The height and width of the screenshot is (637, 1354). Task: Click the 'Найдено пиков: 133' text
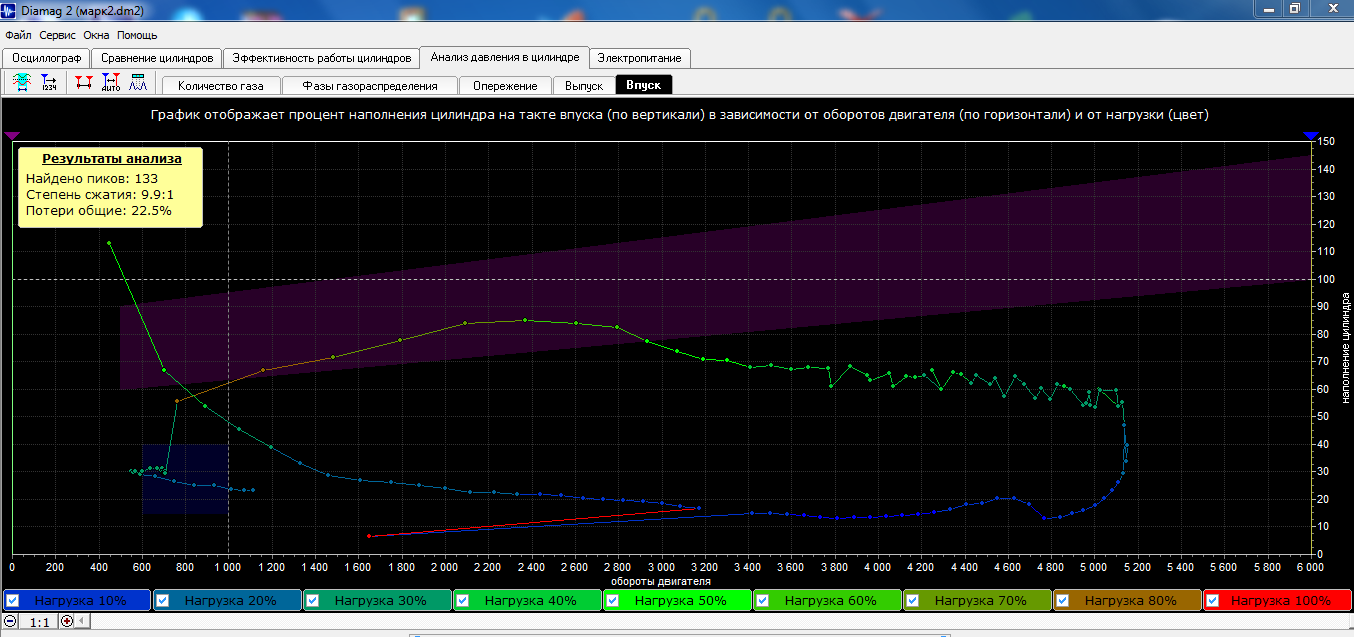[92, 178]
